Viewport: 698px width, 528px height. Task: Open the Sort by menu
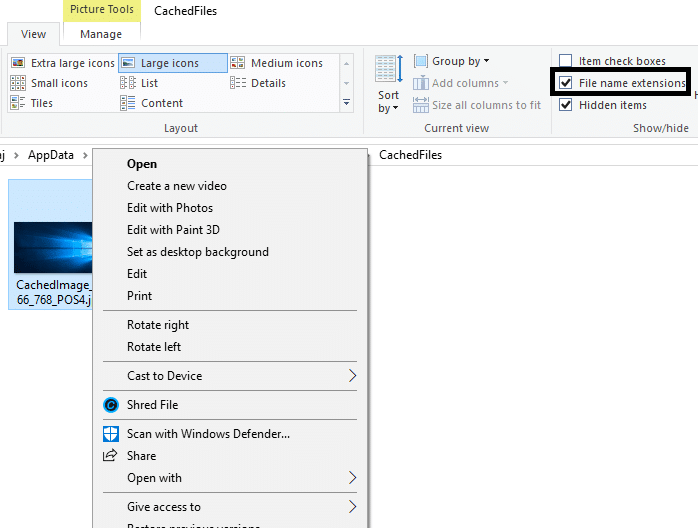pos(388,84)
